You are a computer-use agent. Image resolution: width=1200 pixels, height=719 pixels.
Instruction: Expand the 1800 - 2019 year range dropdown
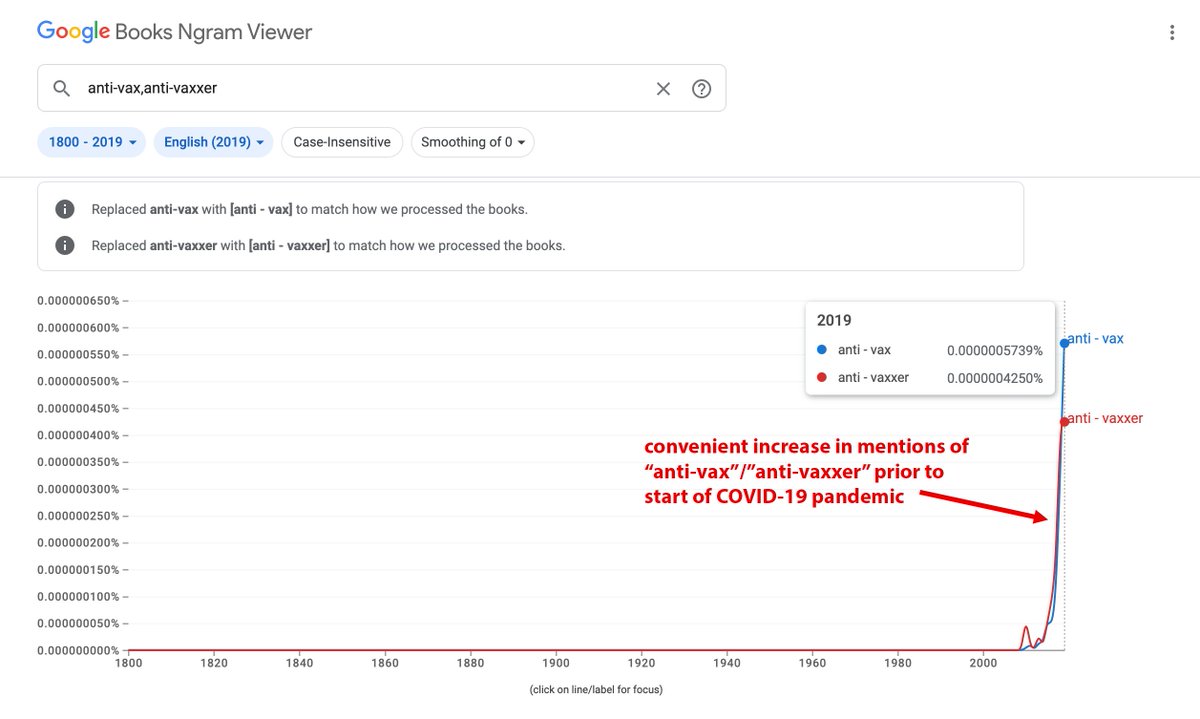click(92, 142)
